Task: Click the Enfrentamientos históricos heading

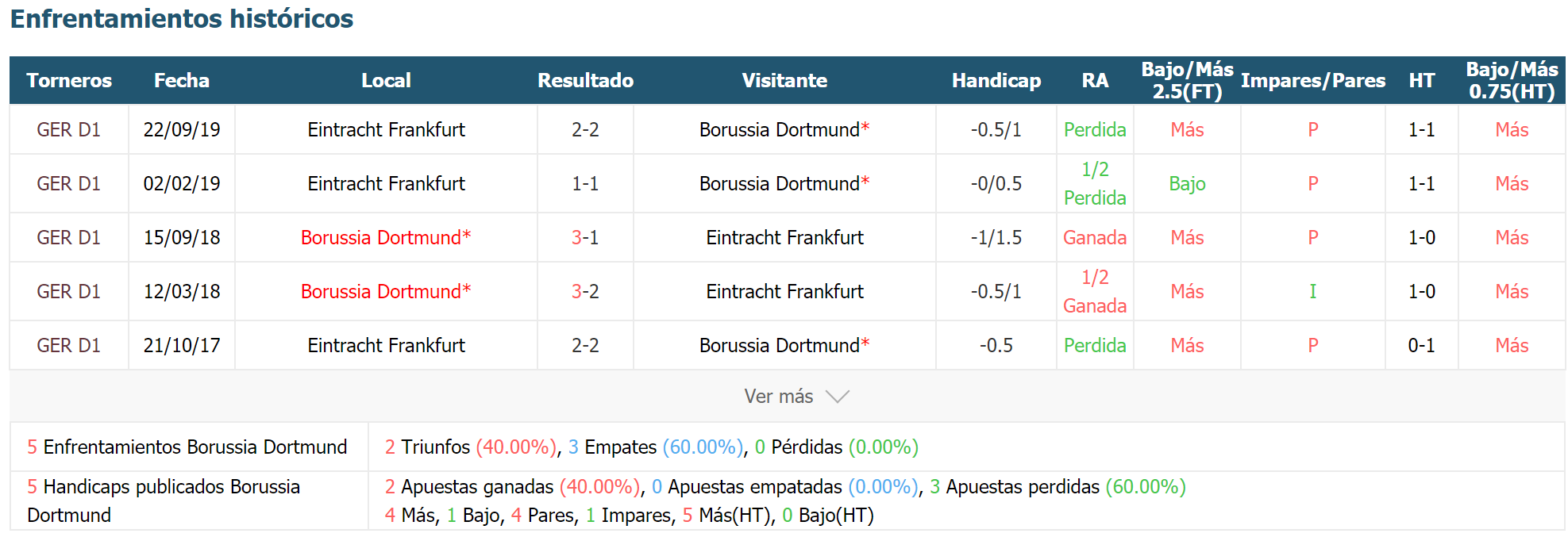Action: coord(182,18)
